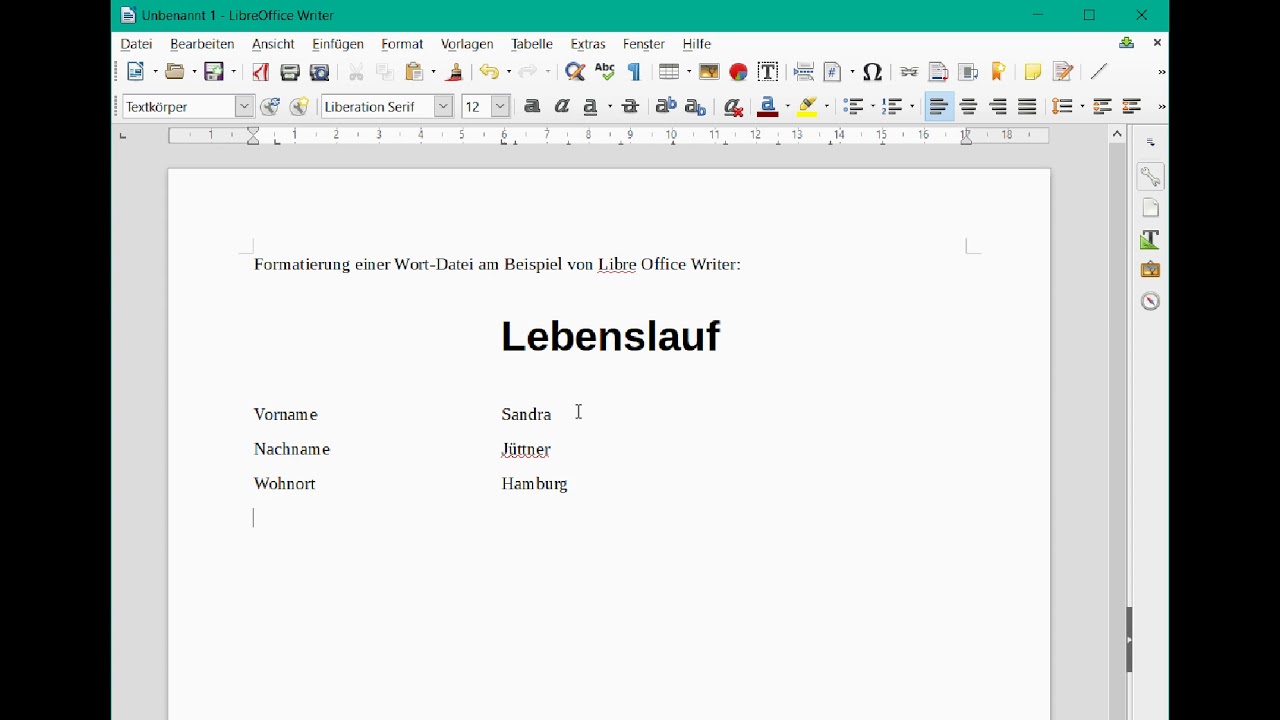This screenshot has height=720, width=1280.
Task: Insert a comment sticky note
Action: pyautogui.click(x=1033, y=72)
